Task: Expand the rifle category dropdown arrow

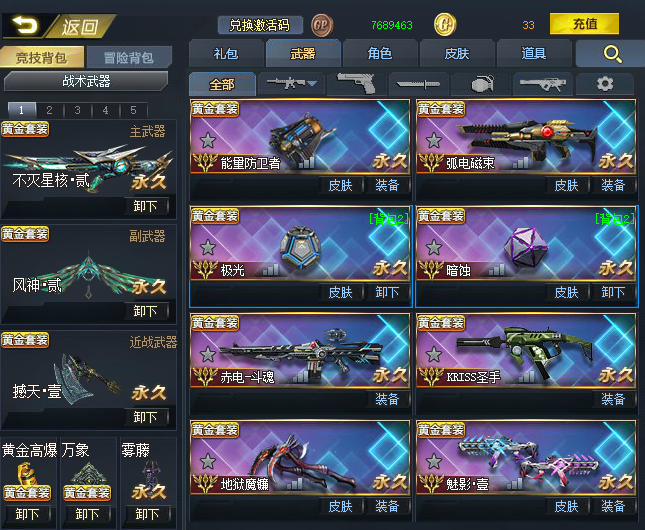Action: coord(312,84)
